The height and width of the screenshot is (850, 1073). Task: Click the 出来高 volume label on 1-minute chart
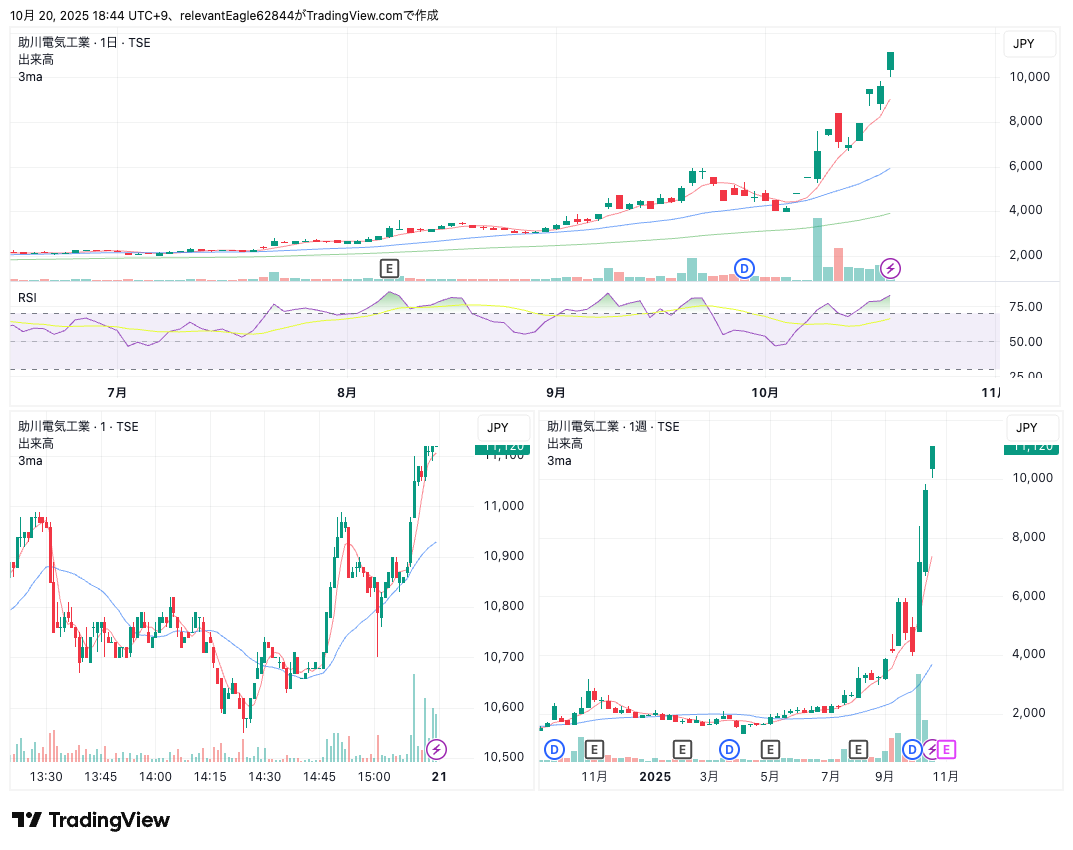36,444
